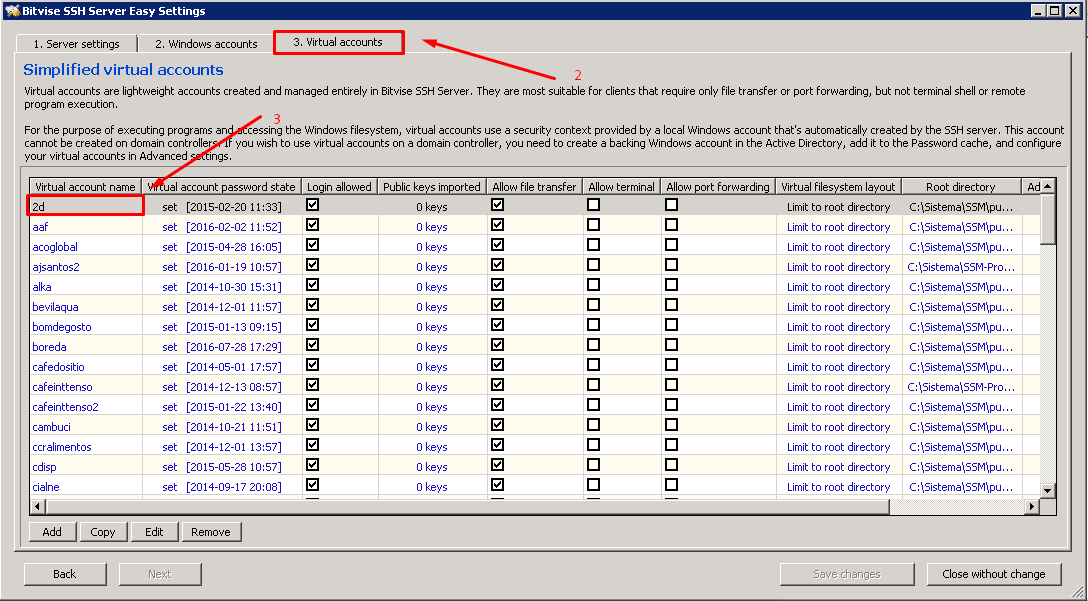Toggle Login allowed for boreda
This screenshot has width=1088, height=601.
coord(312,346)
